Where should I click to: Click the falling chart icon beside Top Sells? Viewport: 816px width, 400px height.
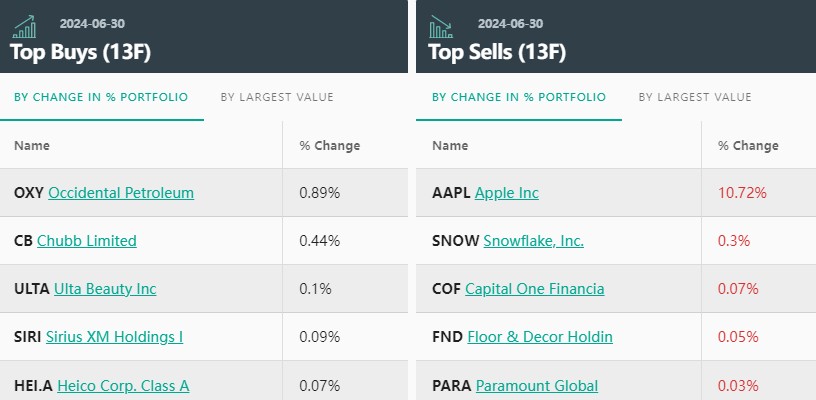pyautogui.click(x=441, y=25)
